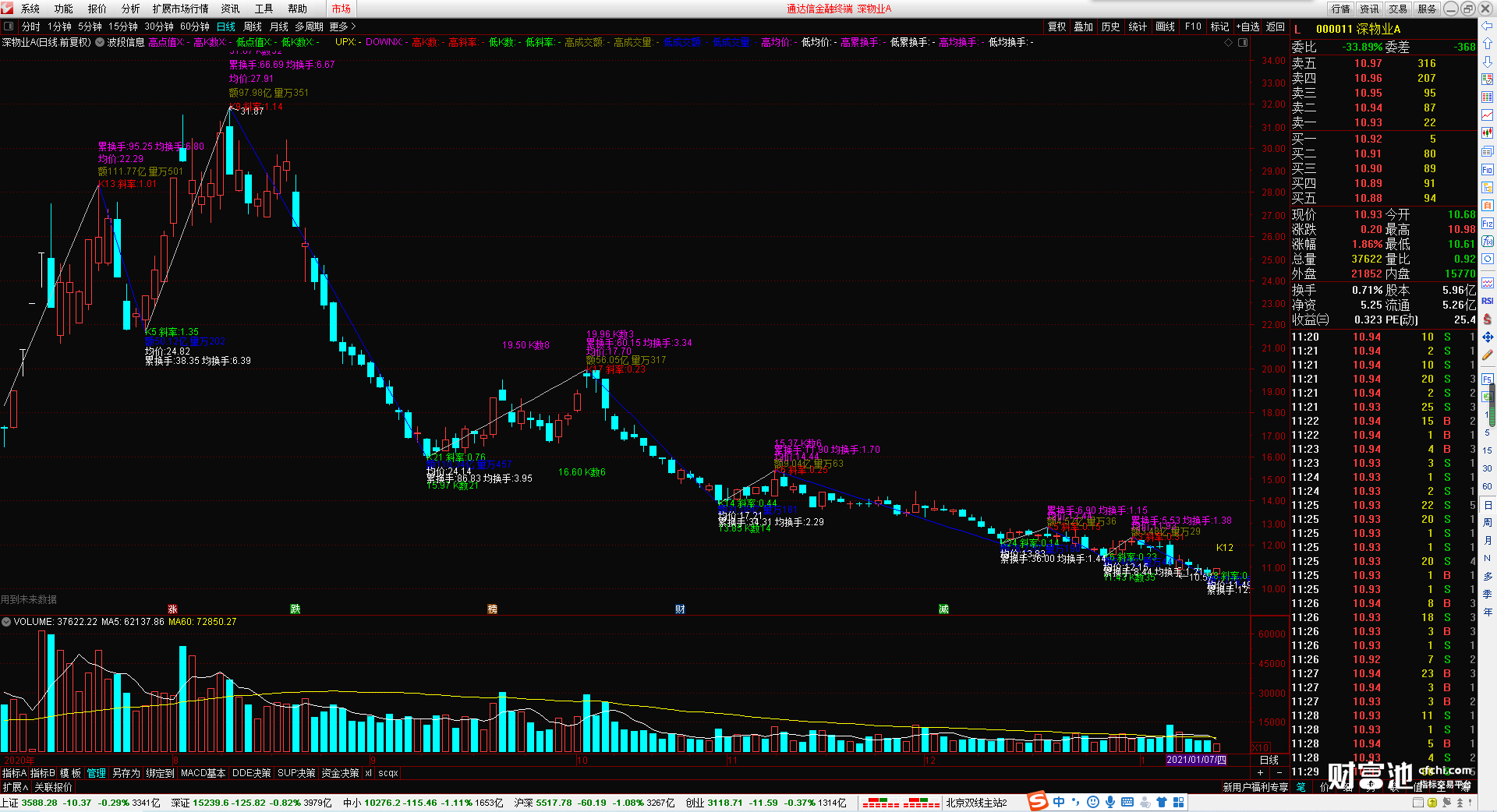Switch to the 市场 tab

point(341,9)
